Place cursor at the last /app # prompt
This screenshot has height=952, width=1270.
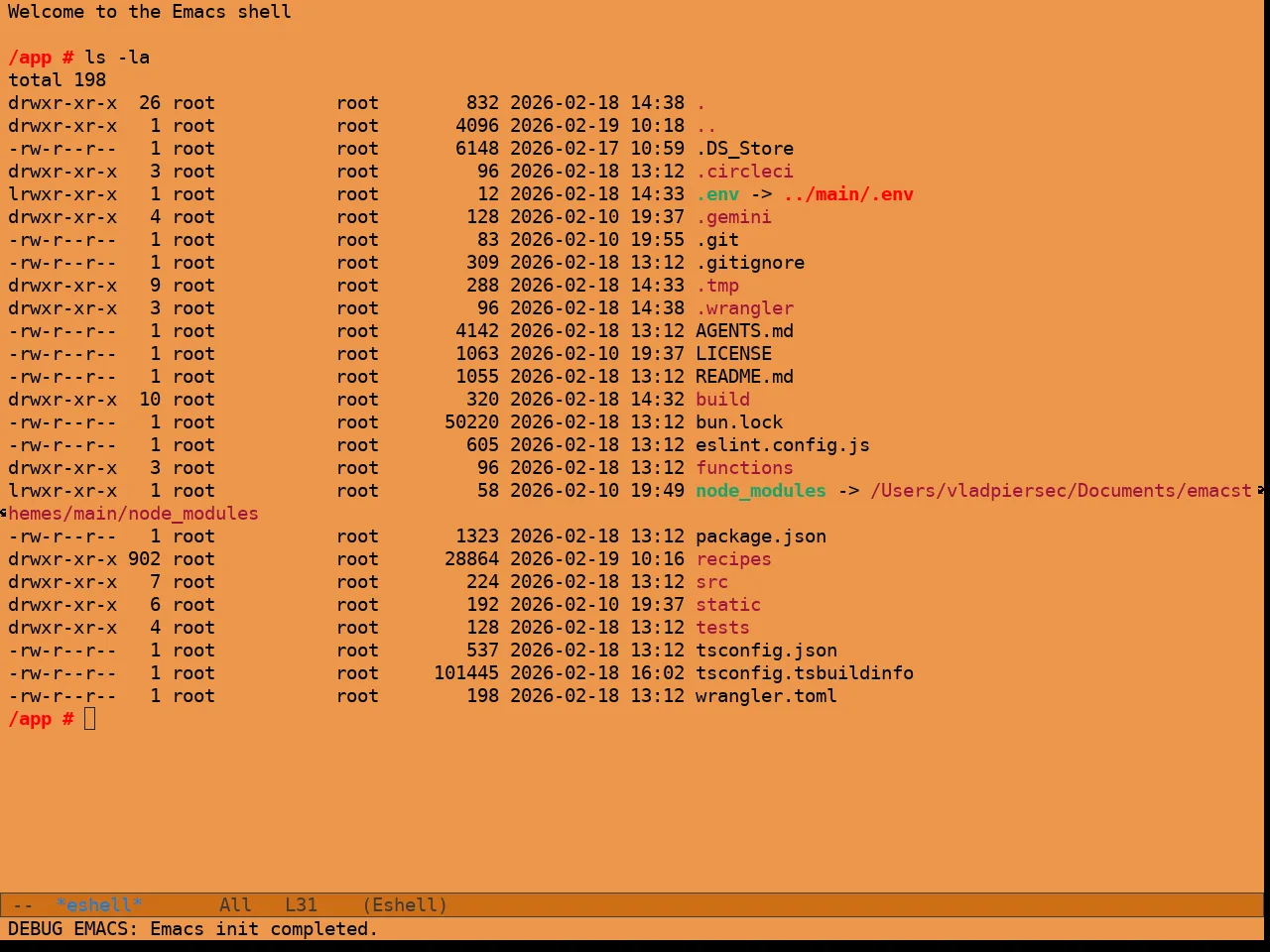(90, 719)
